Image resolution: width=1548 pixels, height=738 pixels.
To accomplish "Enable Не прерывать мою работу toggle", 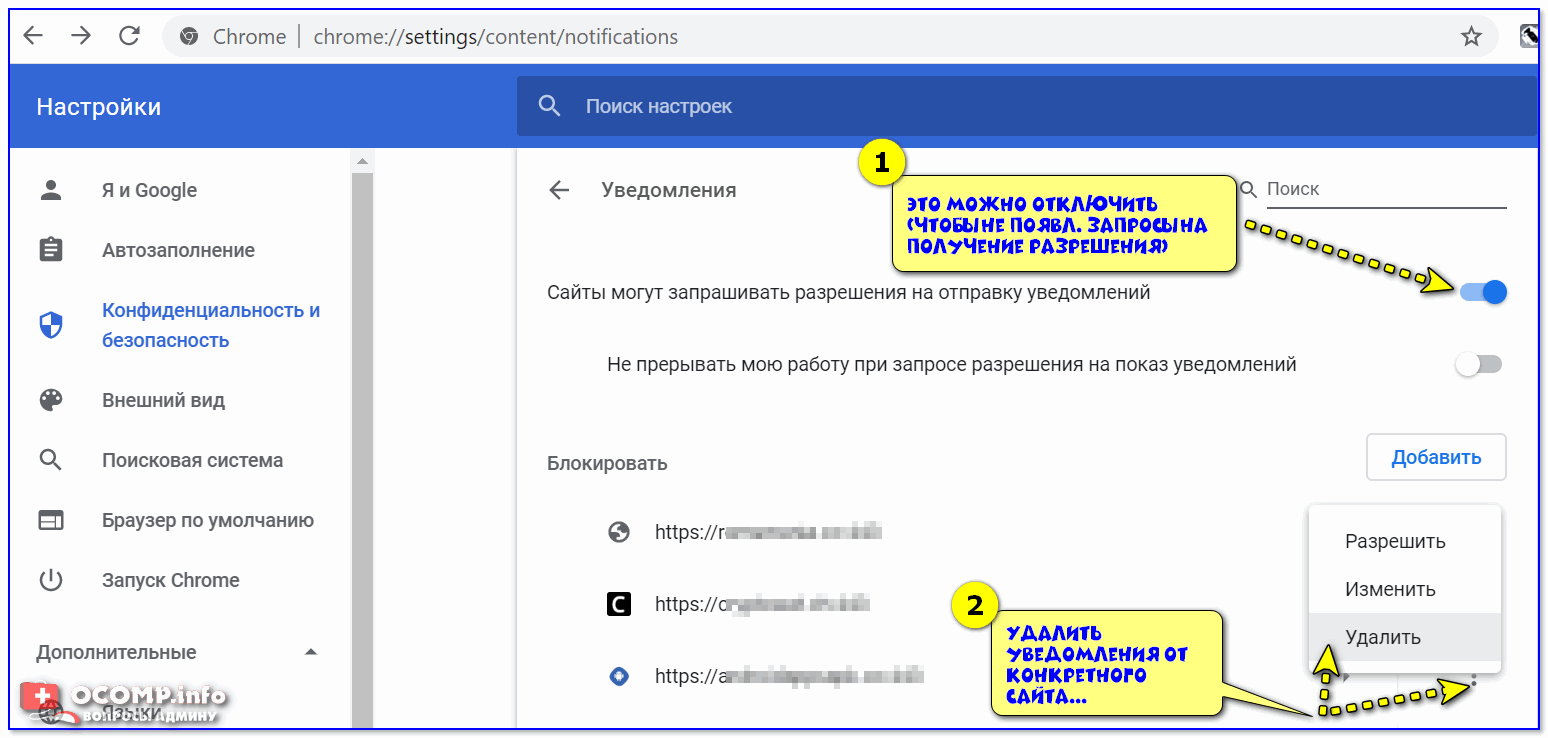I will click(1478, 365).
